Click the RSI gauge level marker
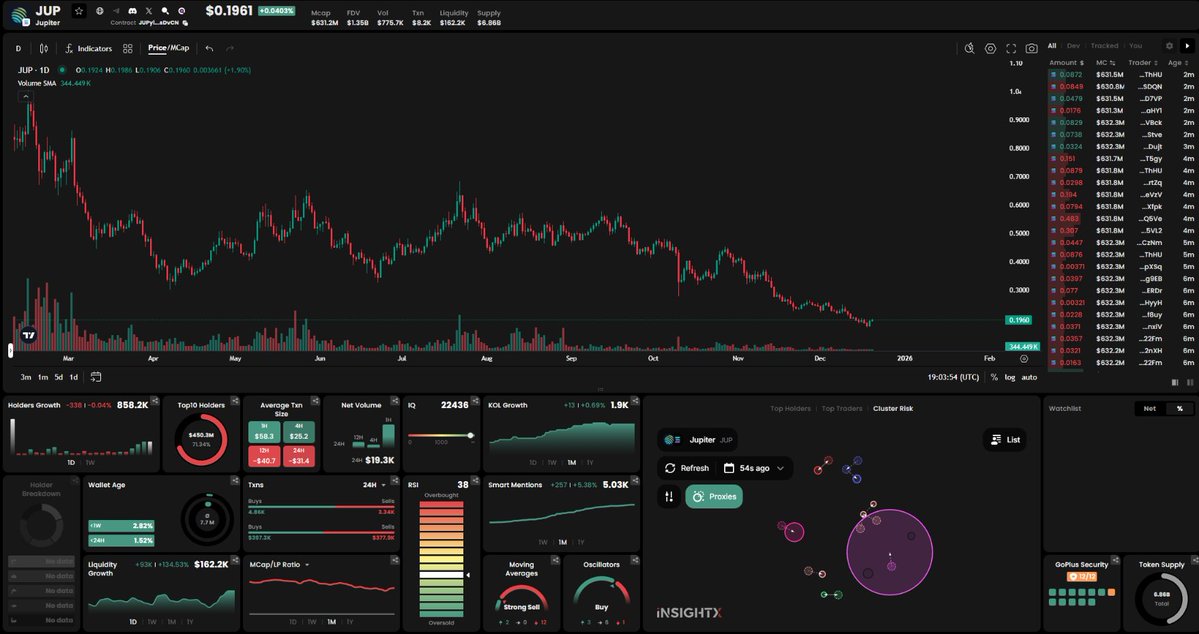This screenshot has width=1199, height=634. tap(468, 575)
